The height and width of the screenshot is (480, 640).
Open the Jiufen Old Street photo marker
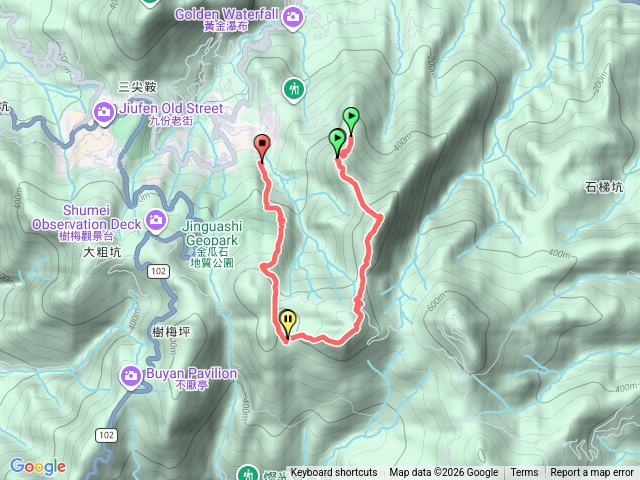[104, 112]
